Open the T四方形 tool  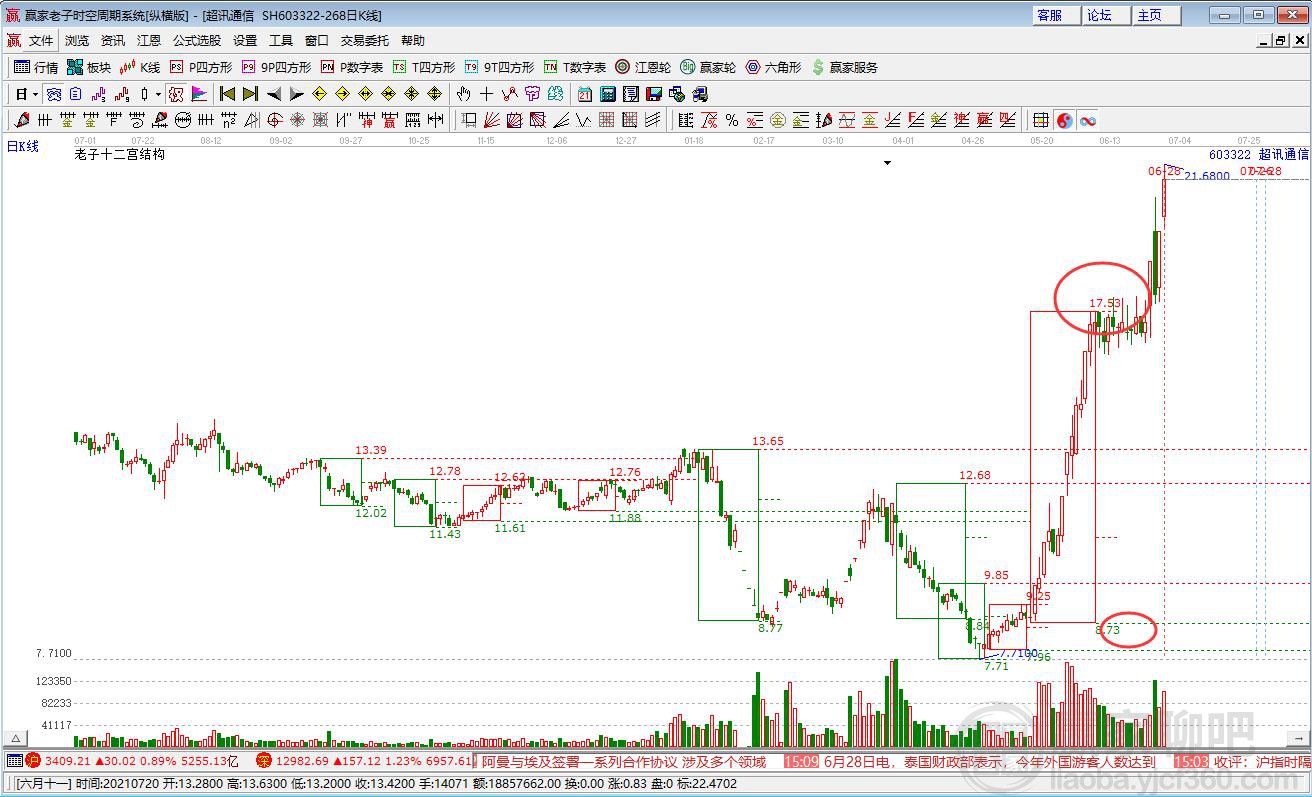coord(423,67)
